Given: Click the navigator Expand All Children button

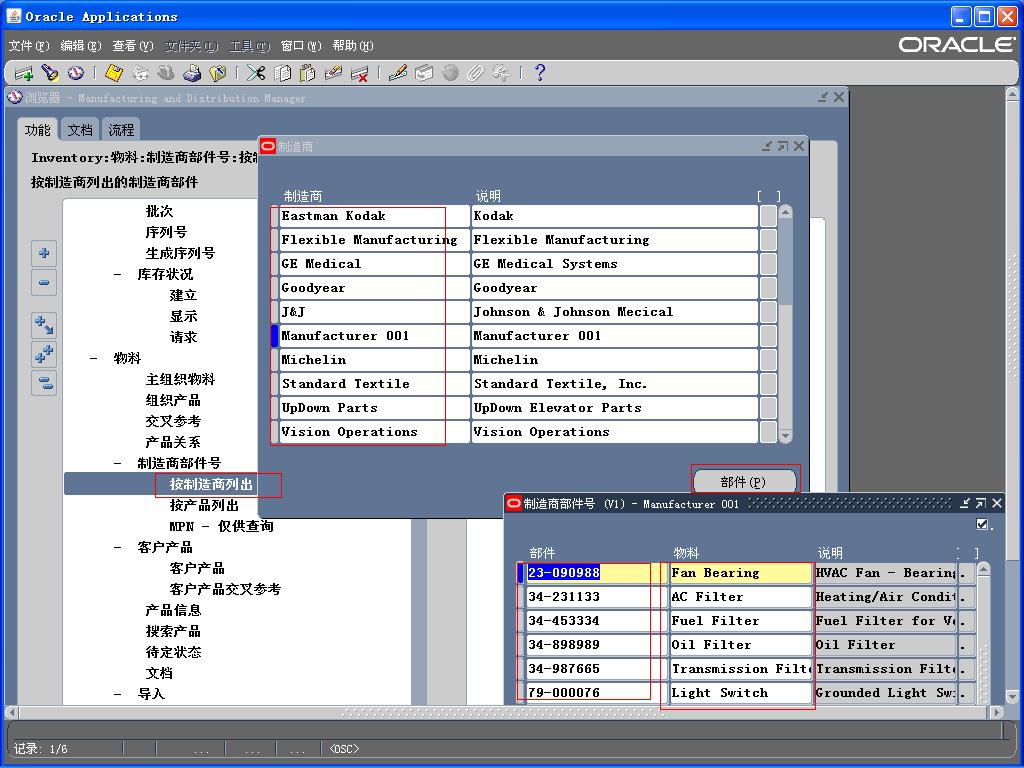Looking at the screenshot, I should point(44,325).
